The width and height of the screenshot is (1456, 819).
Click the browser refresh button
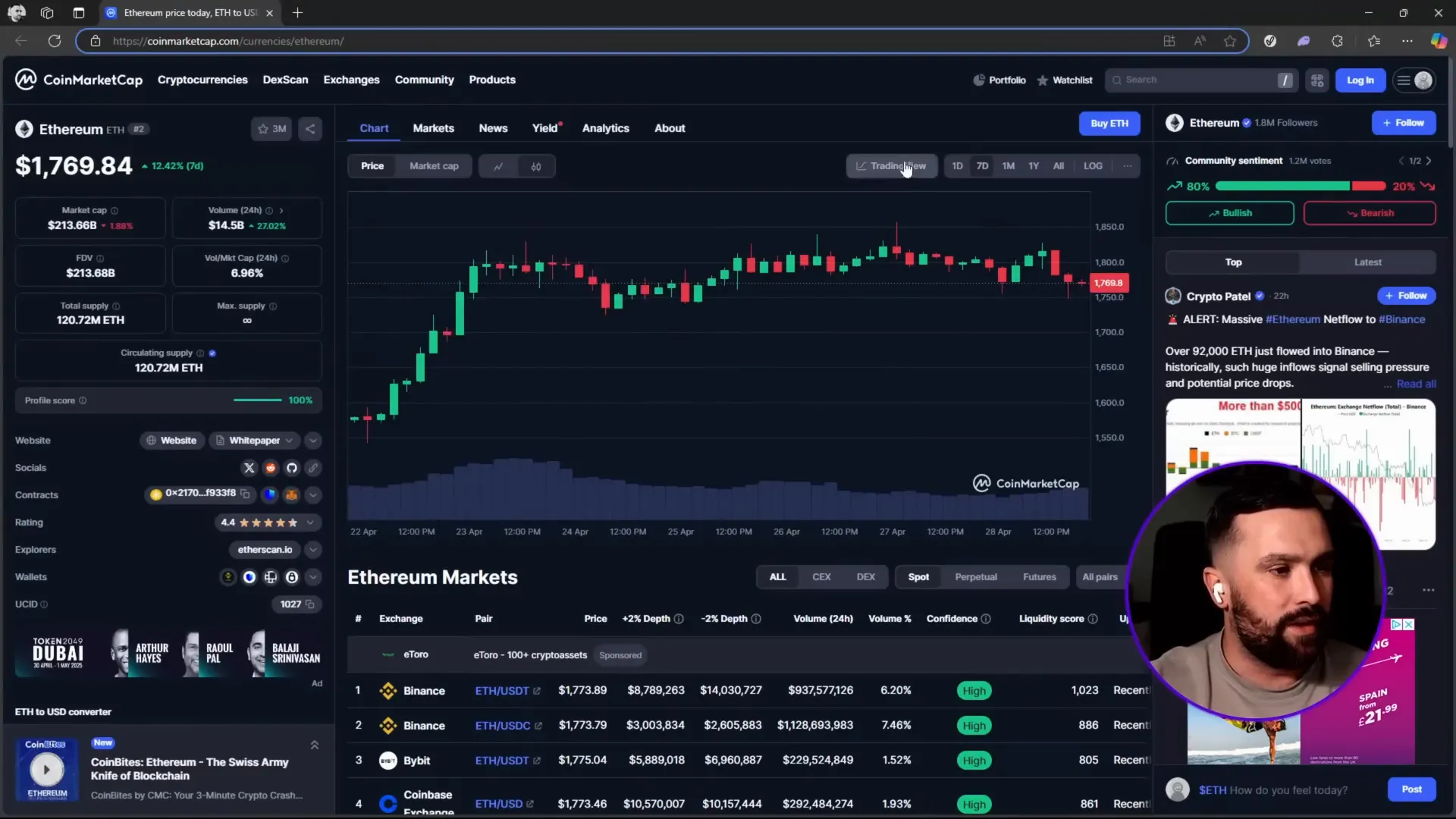coord(55,41)
